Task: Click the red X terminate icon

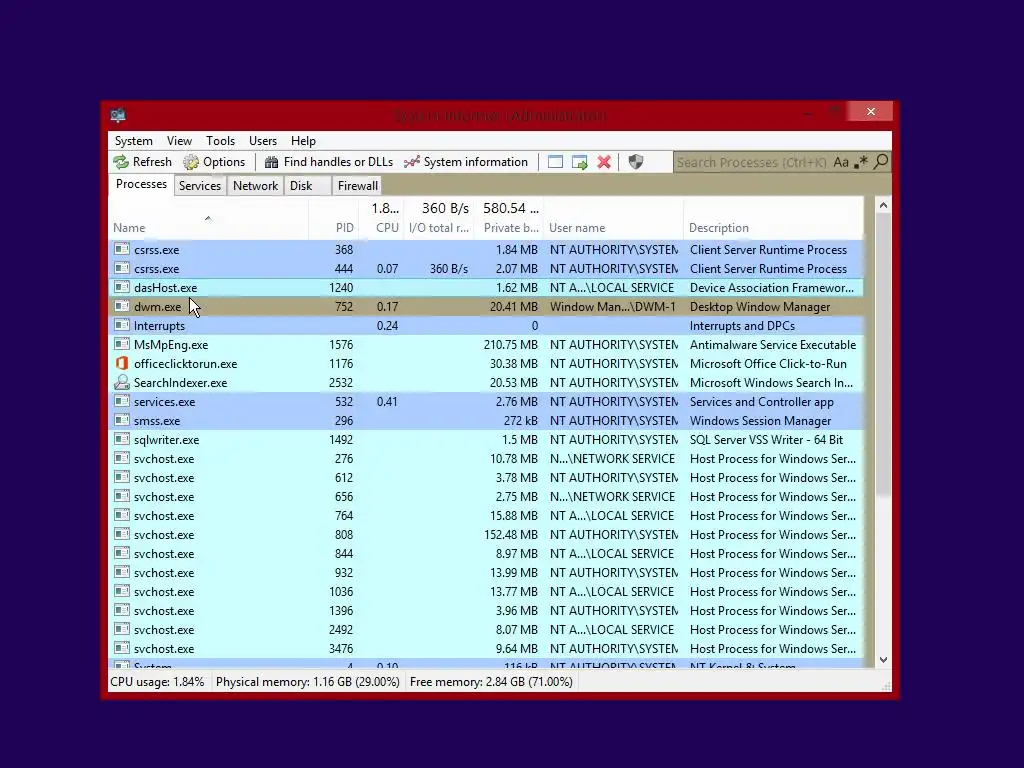Action: click(x=604, y=162)
